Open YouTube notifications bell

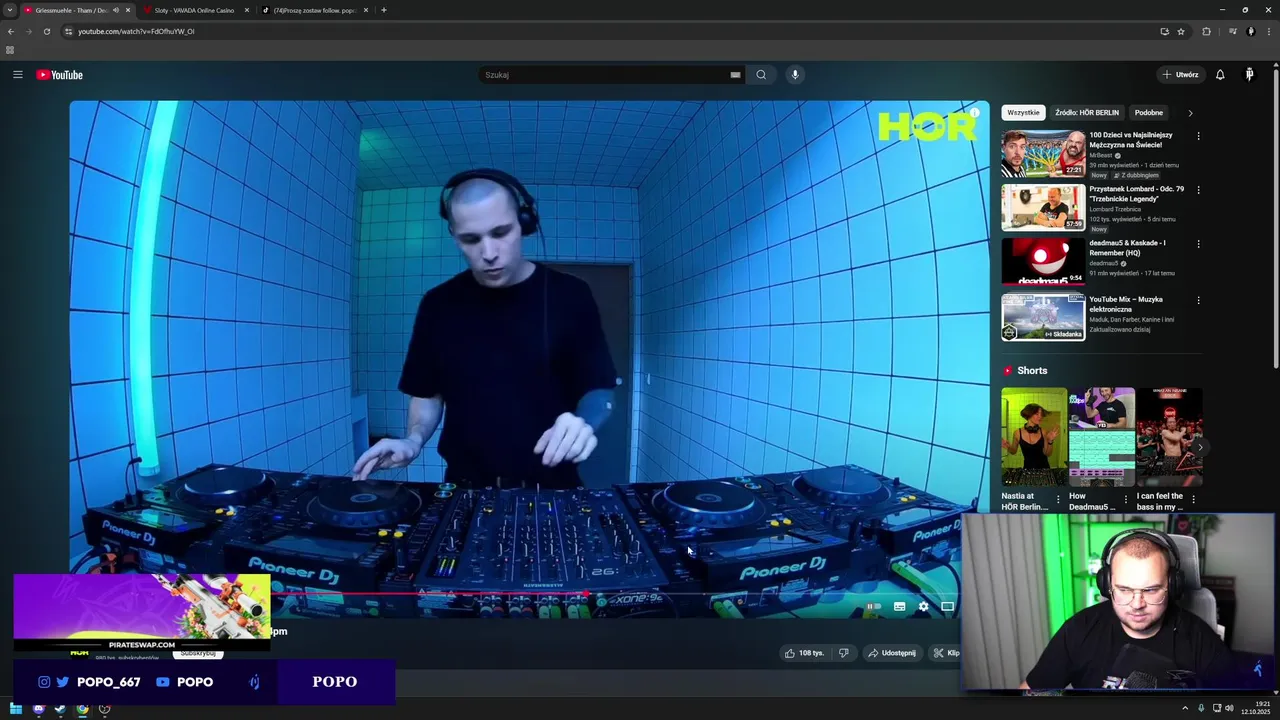(x=1220, y=75)
